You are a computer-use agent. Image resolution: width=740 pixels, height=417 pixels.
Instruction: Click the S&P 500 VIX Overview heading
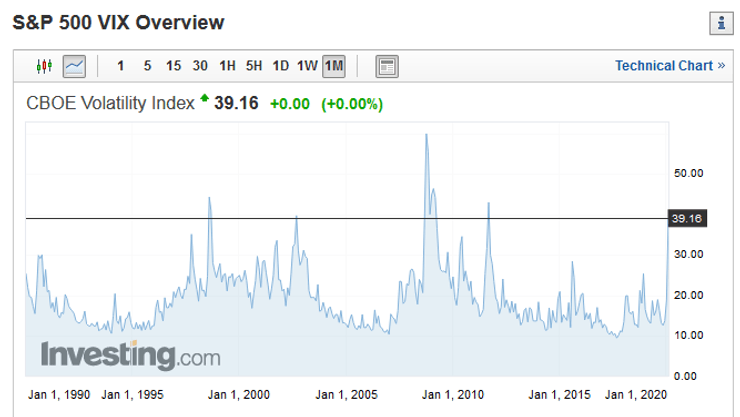[118, 22]
